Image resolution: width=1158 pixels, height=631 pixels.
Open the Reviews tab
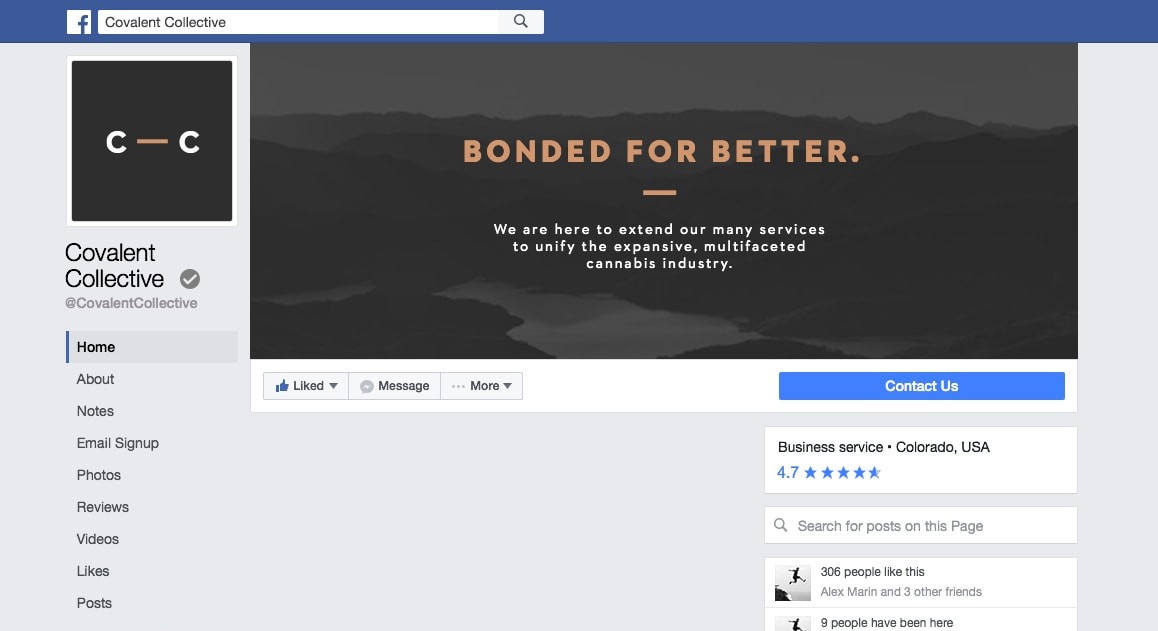tap(103, 507)
